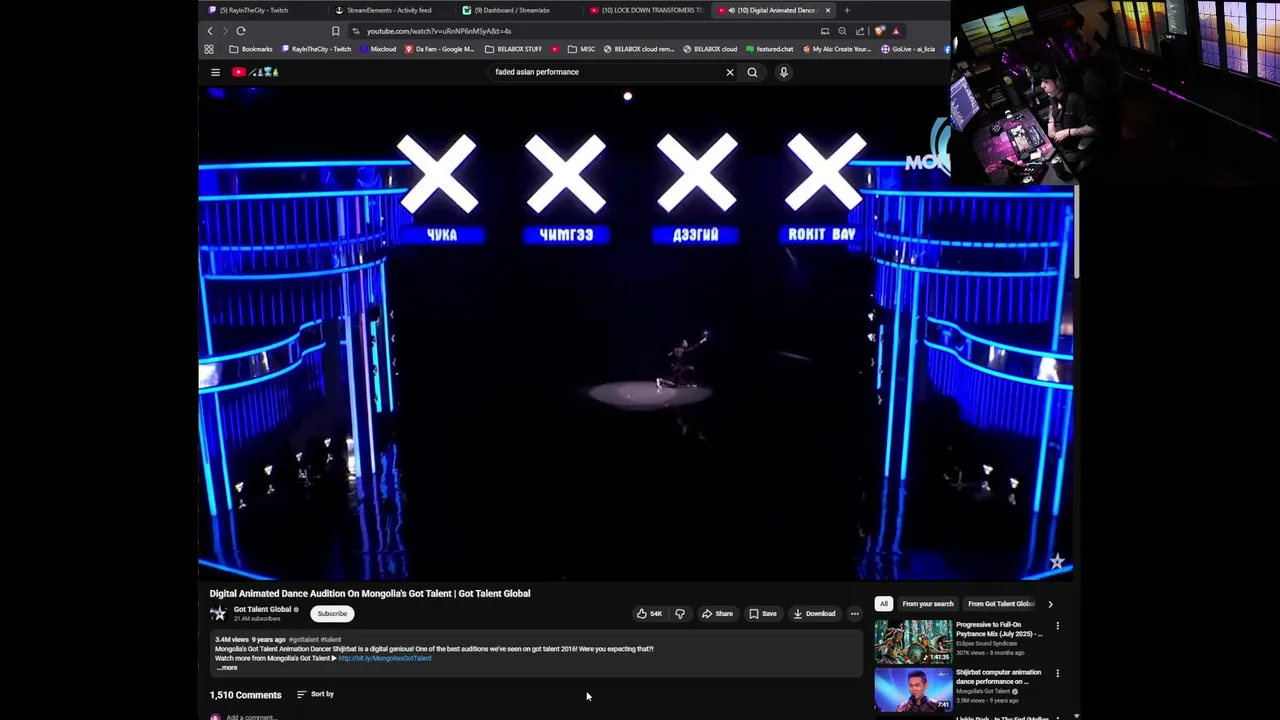Viewport: 1280px width, 720px height.
Task: Open My AIs Create Your bookmark
Action: (836, 49)
